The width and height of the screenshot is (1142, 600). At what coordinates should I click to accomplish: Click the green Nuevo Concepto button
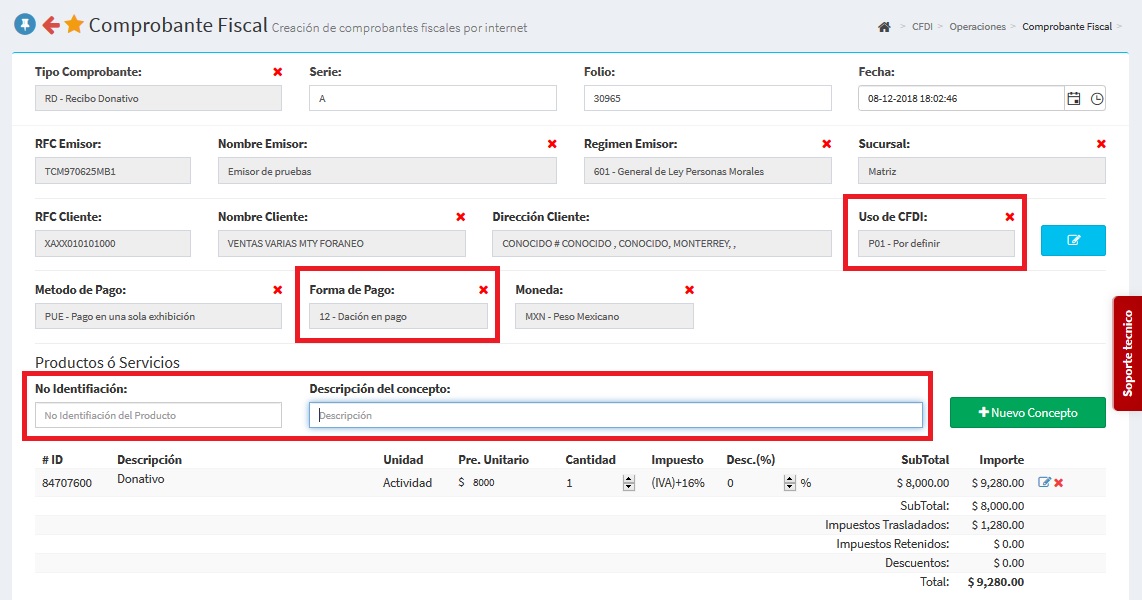pos(1027,413)
